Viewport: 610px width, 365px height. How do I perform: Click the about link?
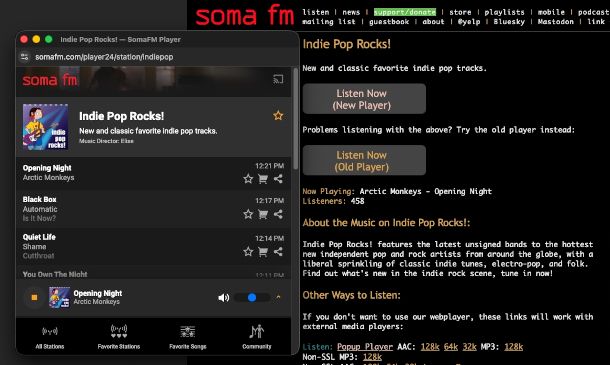pyautogui.click(x=433, y=22)
